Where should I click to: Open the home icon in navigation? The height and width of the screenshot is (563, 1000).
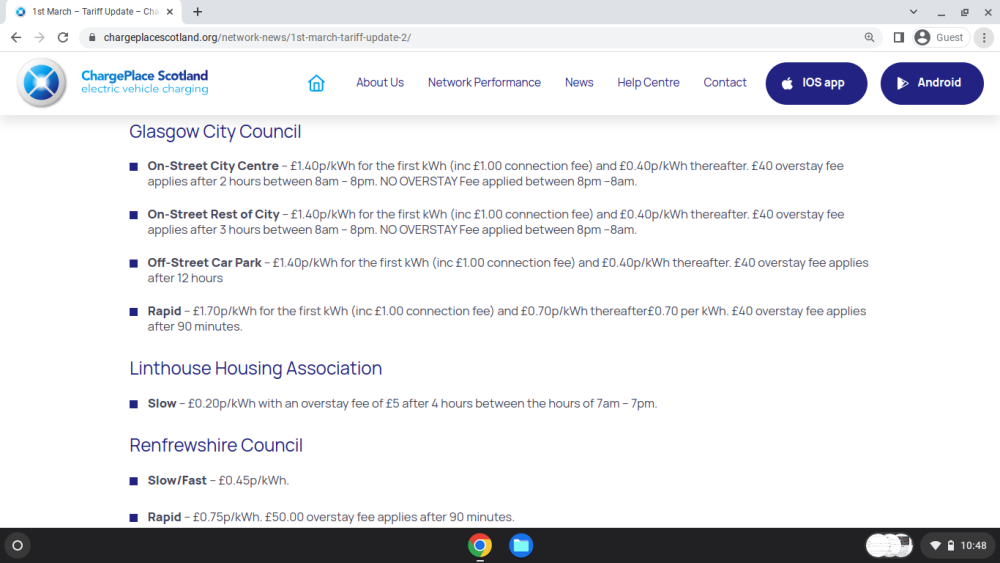tap(316, 83)
